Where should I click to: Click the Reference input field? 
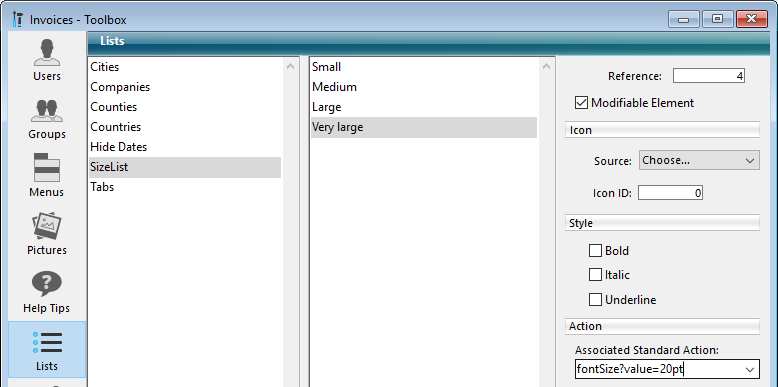pyautogui.click(x=709, y=76)
